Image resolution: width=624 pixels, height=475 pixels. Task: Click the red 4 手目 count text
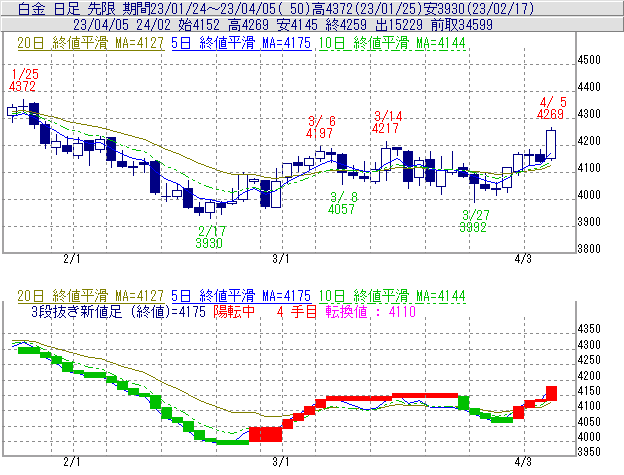coord(296,311)
